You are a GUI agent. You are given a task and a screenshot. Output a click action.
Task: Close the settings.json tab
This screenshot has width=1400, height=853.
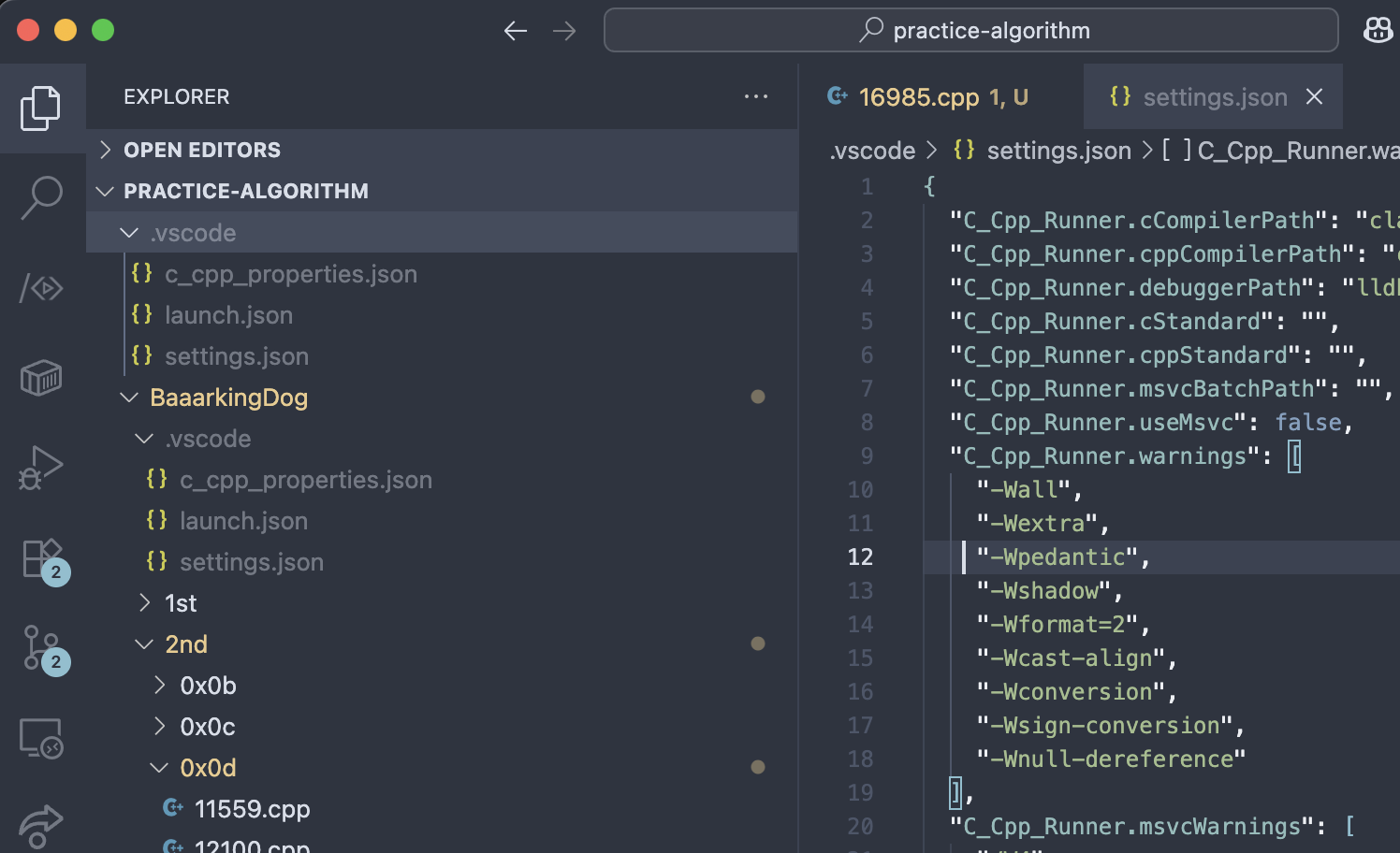[1315, 96]
